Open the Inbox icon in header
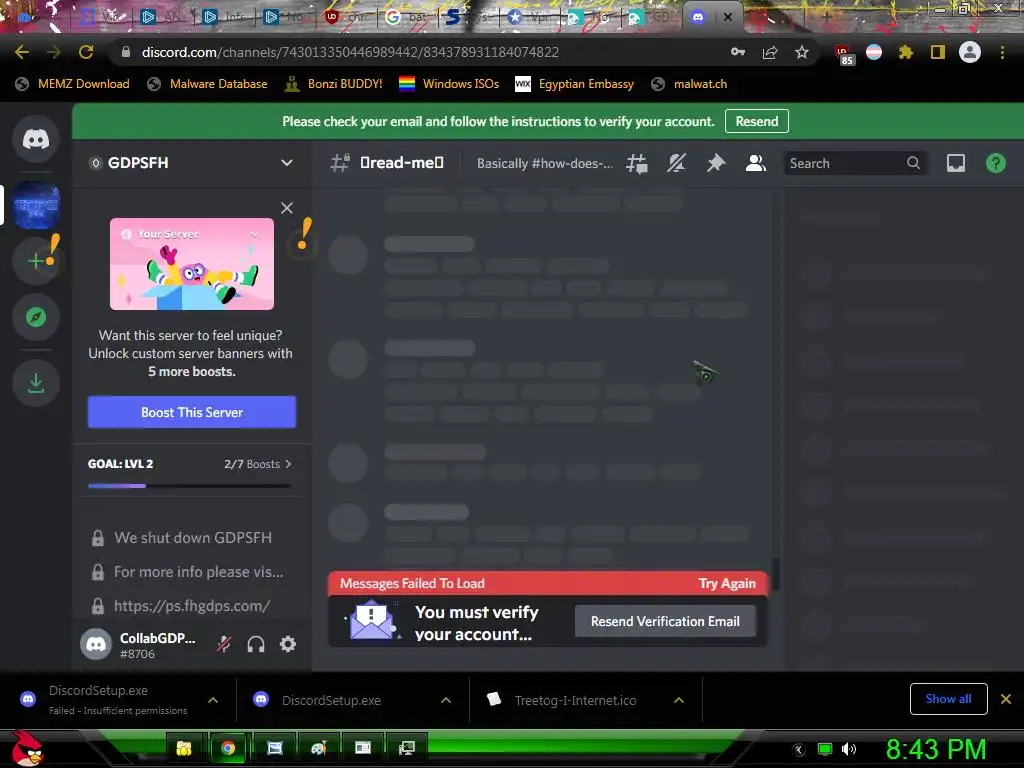 (x=955, y=163)
